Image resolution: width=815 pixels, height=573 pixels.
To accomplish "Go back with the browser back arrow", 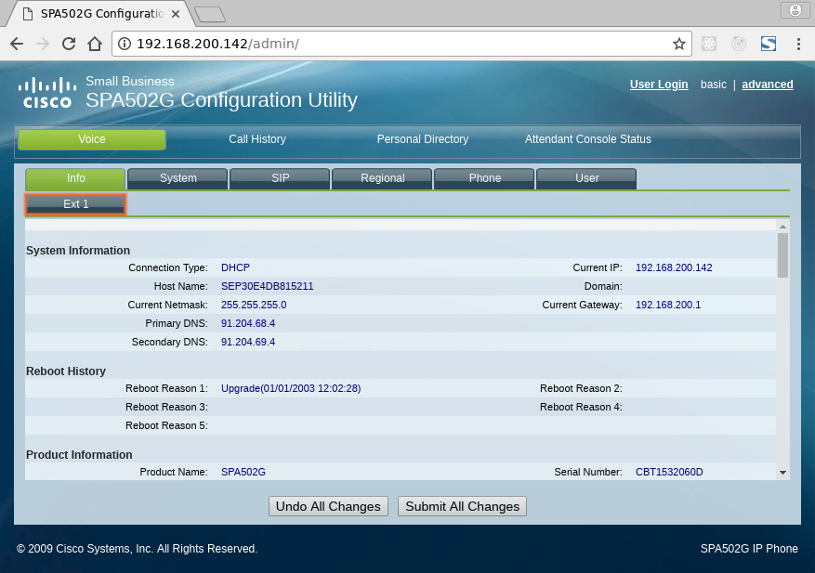I will 17,44.
